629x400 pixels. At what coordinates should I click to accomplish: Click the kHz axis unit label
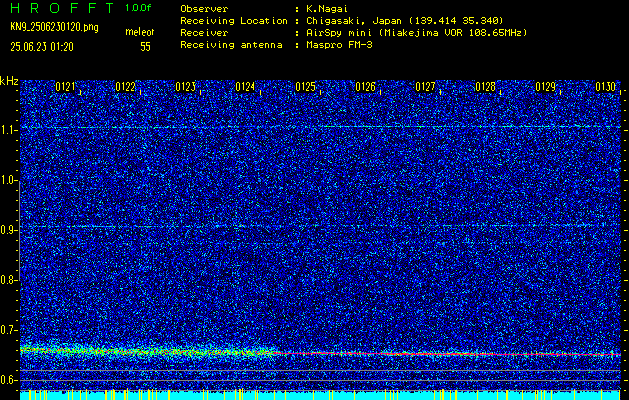[x=9, y=81]
